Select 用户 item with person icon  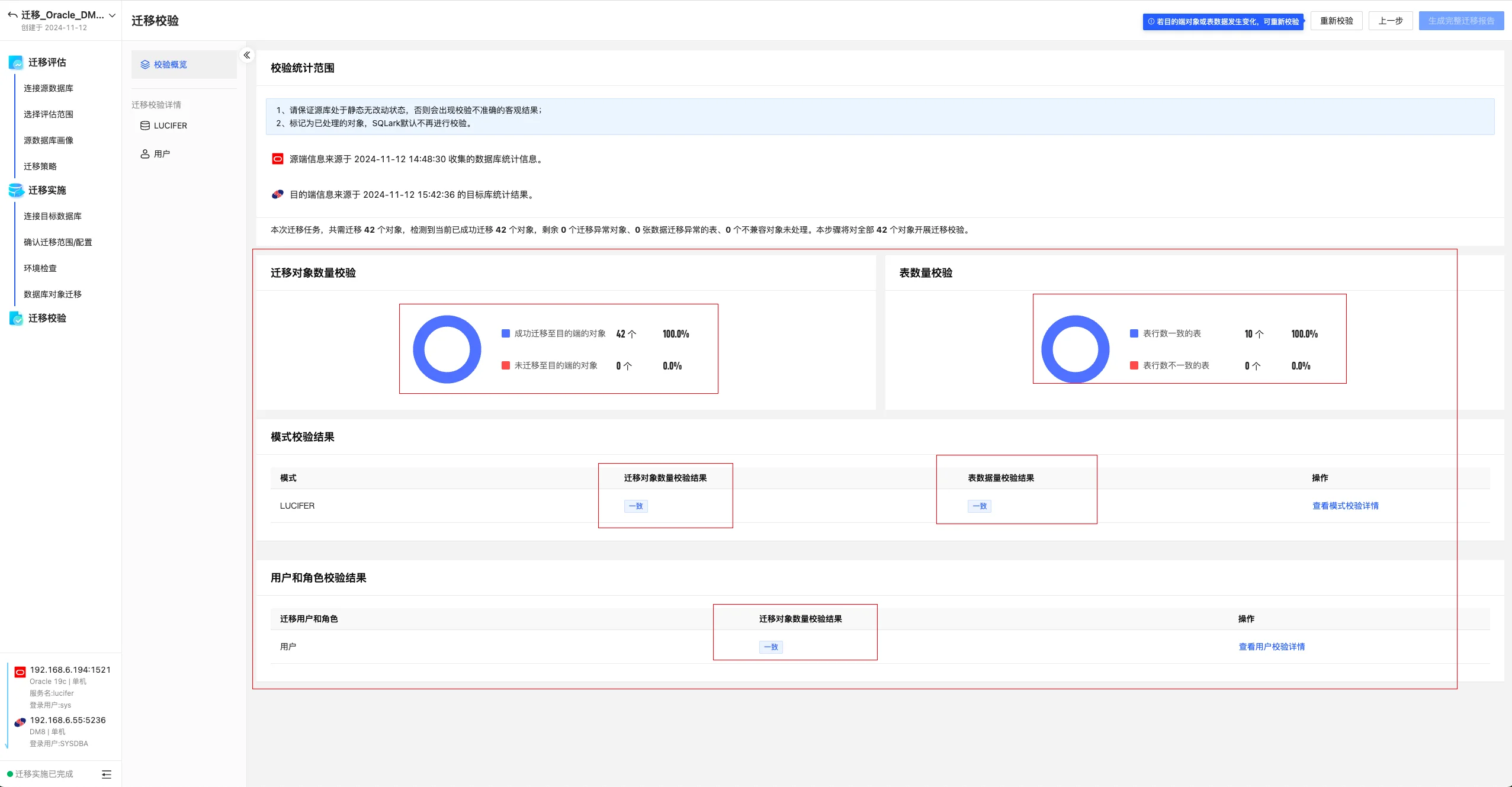click(x=161, y=154)
